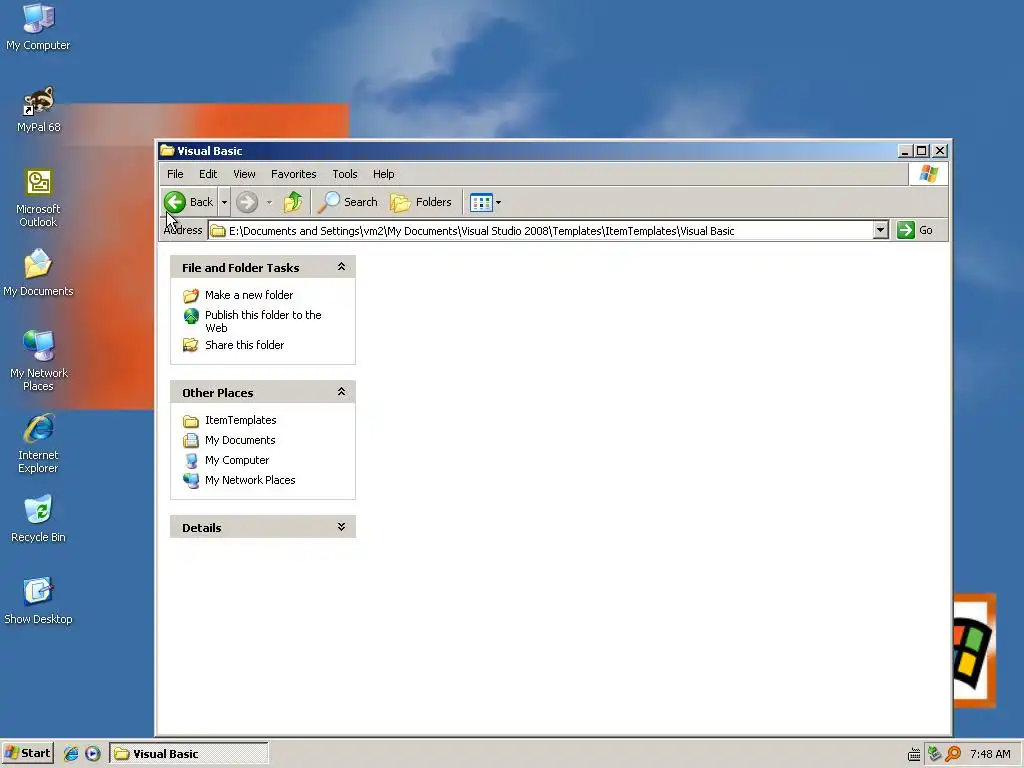Open the View menu
Screen dimensions: 1024x768
click(x=244, y=174)
